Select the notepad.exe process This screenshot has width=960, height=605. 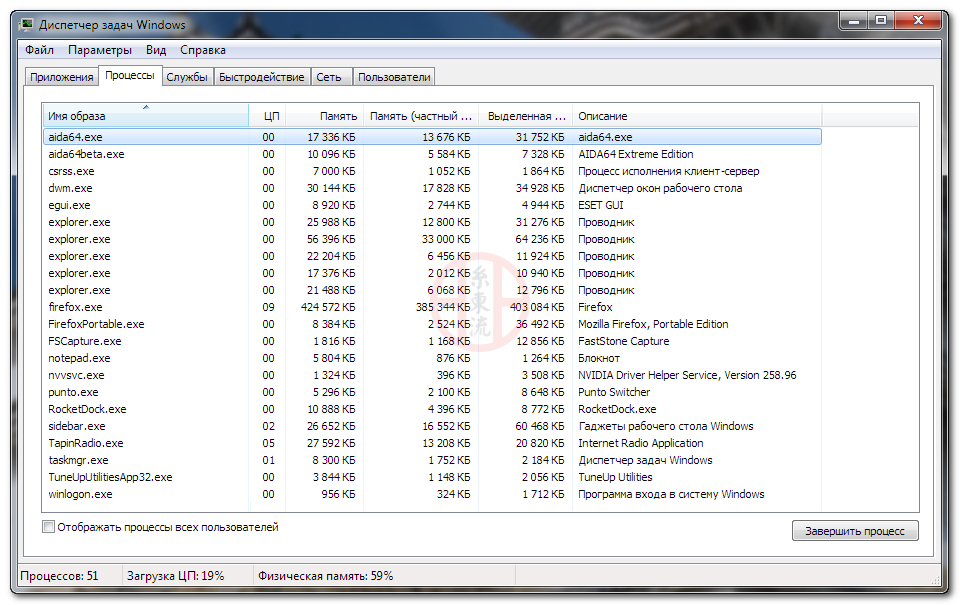pos(432,358)
